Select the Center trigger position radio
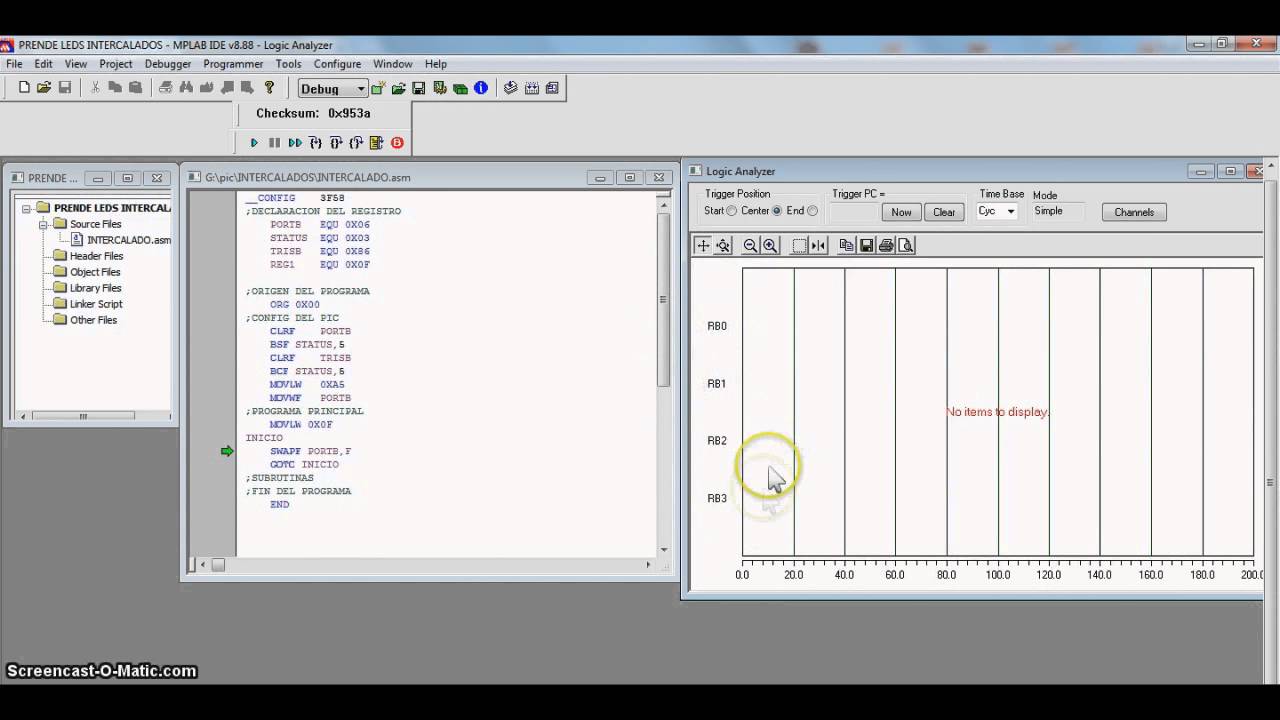The width and height of the screenshot is (1280, 720). click(x=777, y=211)
